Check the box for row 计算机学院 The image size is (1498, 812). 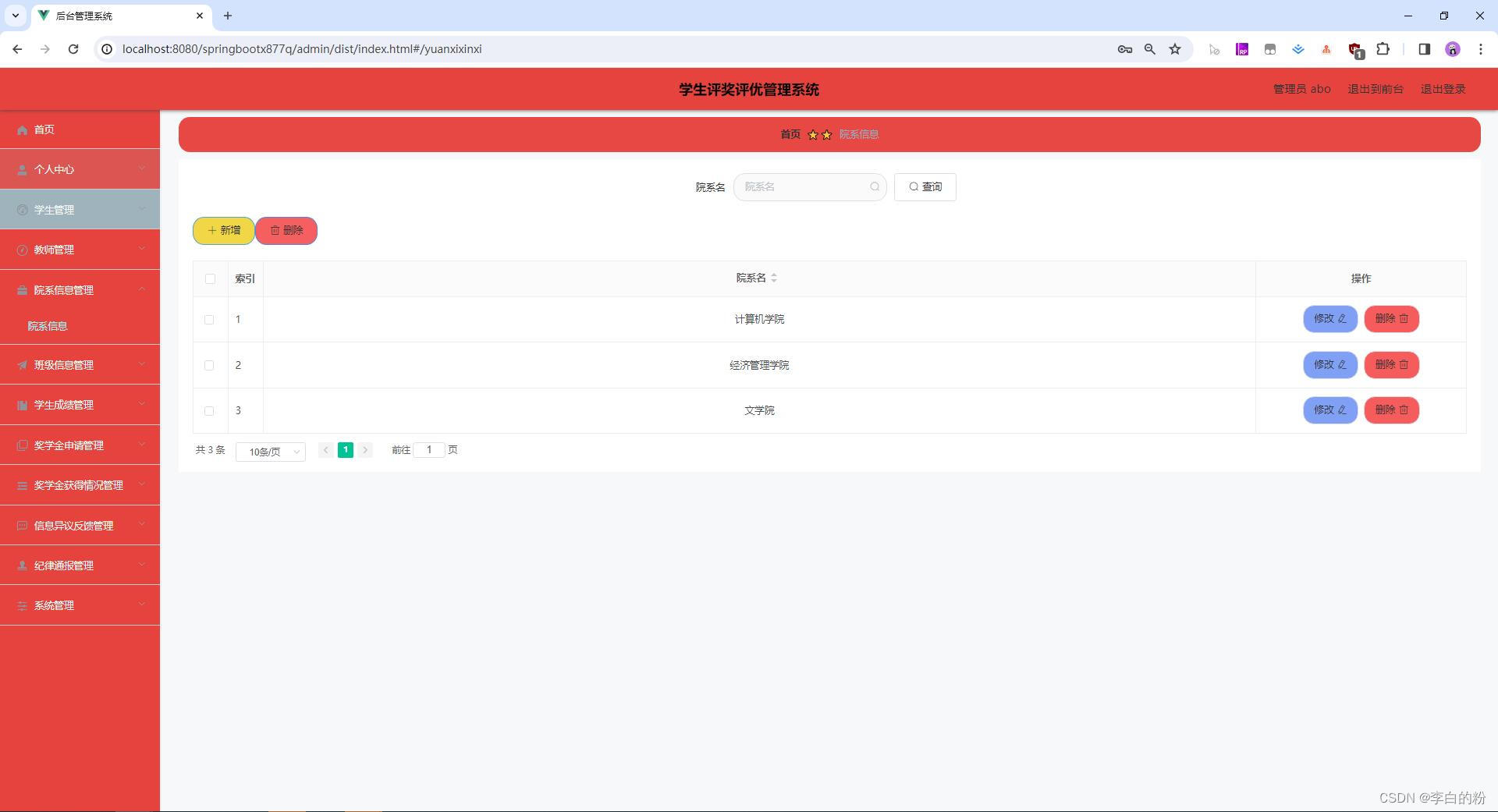tap(209, 320)
